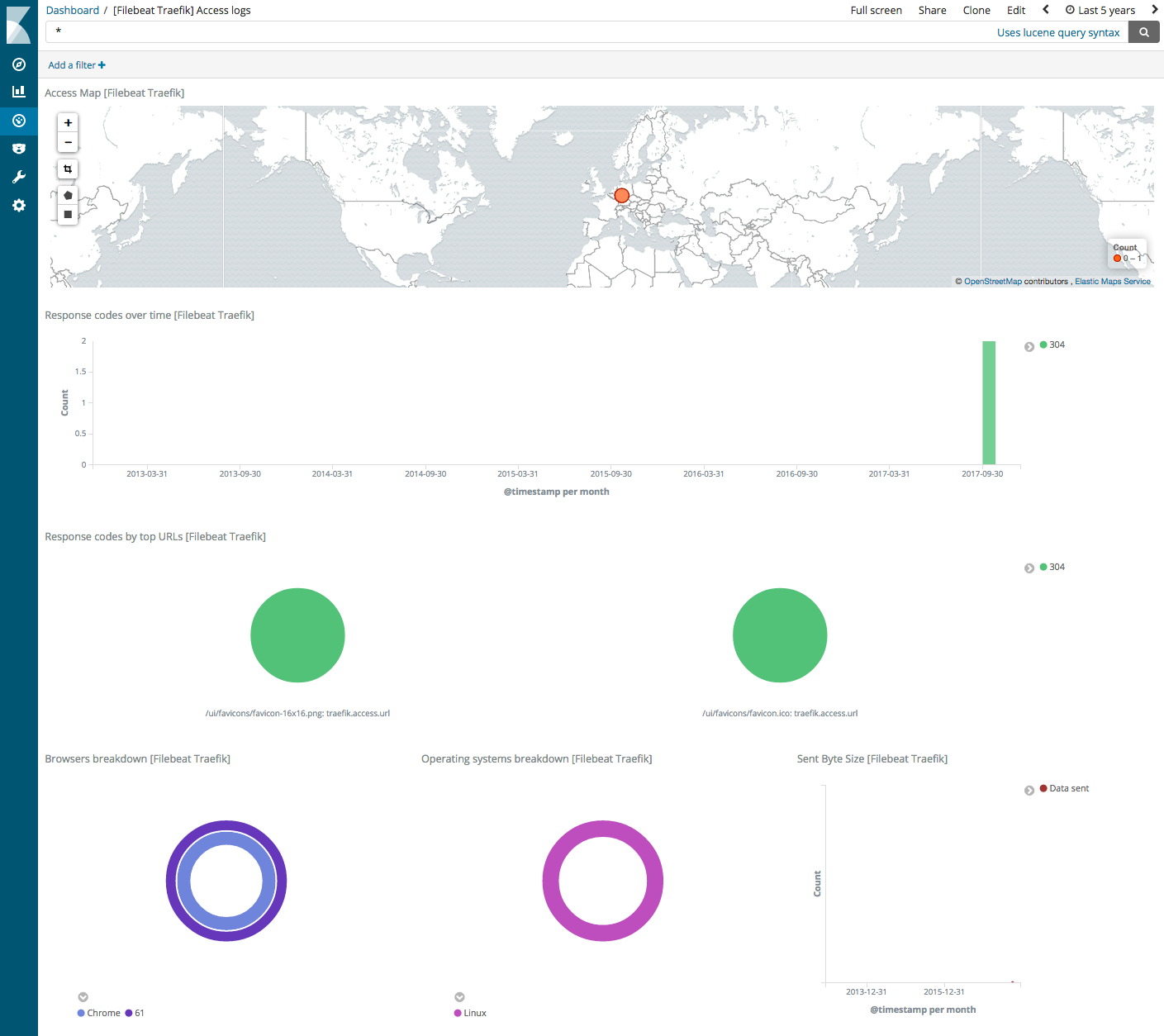1164x1036 pixels.
Task: Click the Data sent red color dot
Action: point(1043,788)
